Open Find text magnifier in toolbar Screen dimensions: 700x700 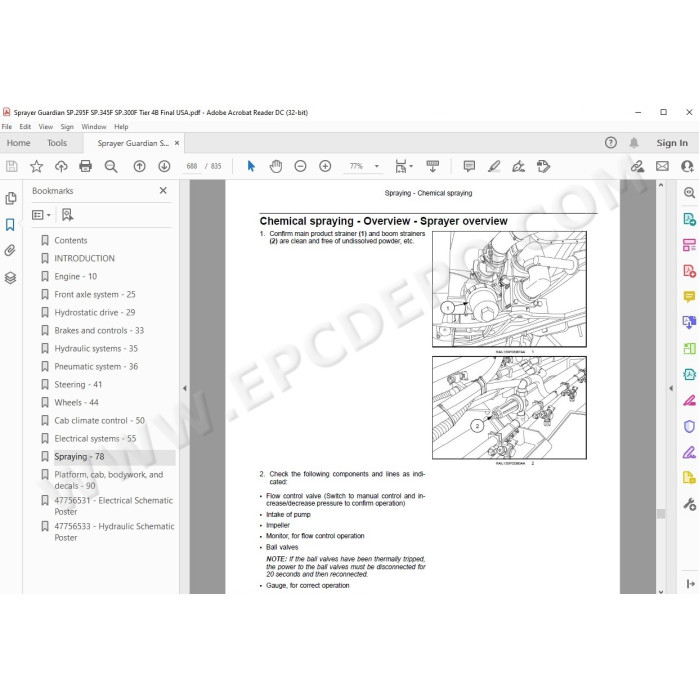click(111, 167)
